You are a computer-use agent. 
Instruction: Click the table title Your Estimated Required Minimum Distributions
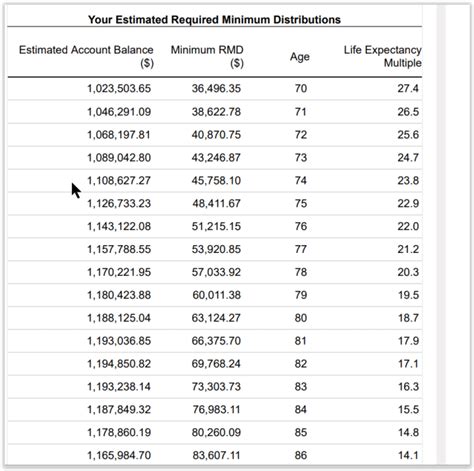pyautogui.click(x=214, y=20)
